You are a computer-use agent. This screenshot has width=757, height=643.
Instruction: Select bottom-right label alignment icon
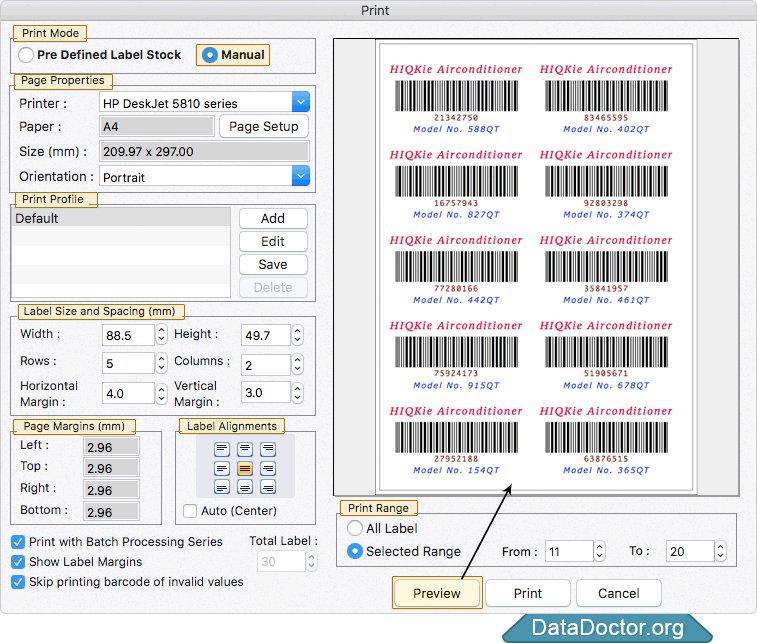[x=268, y=487]
